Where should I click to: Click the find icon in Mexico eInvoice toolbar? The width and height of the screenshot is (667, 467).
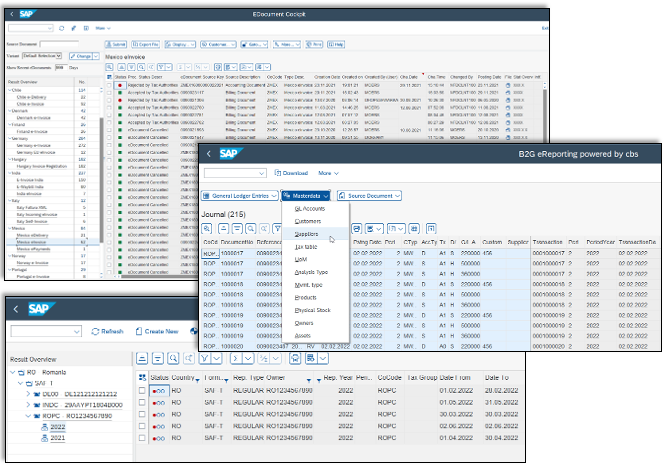coord(141,67)
